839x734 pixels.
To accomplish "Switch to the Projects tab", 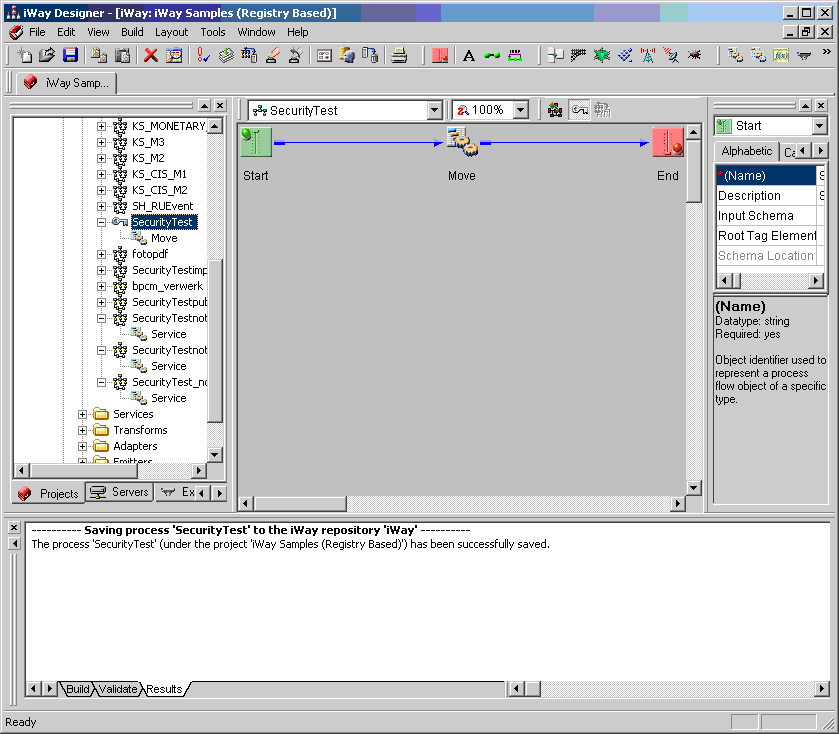I will pyautogui.click(x=48, y=493).
